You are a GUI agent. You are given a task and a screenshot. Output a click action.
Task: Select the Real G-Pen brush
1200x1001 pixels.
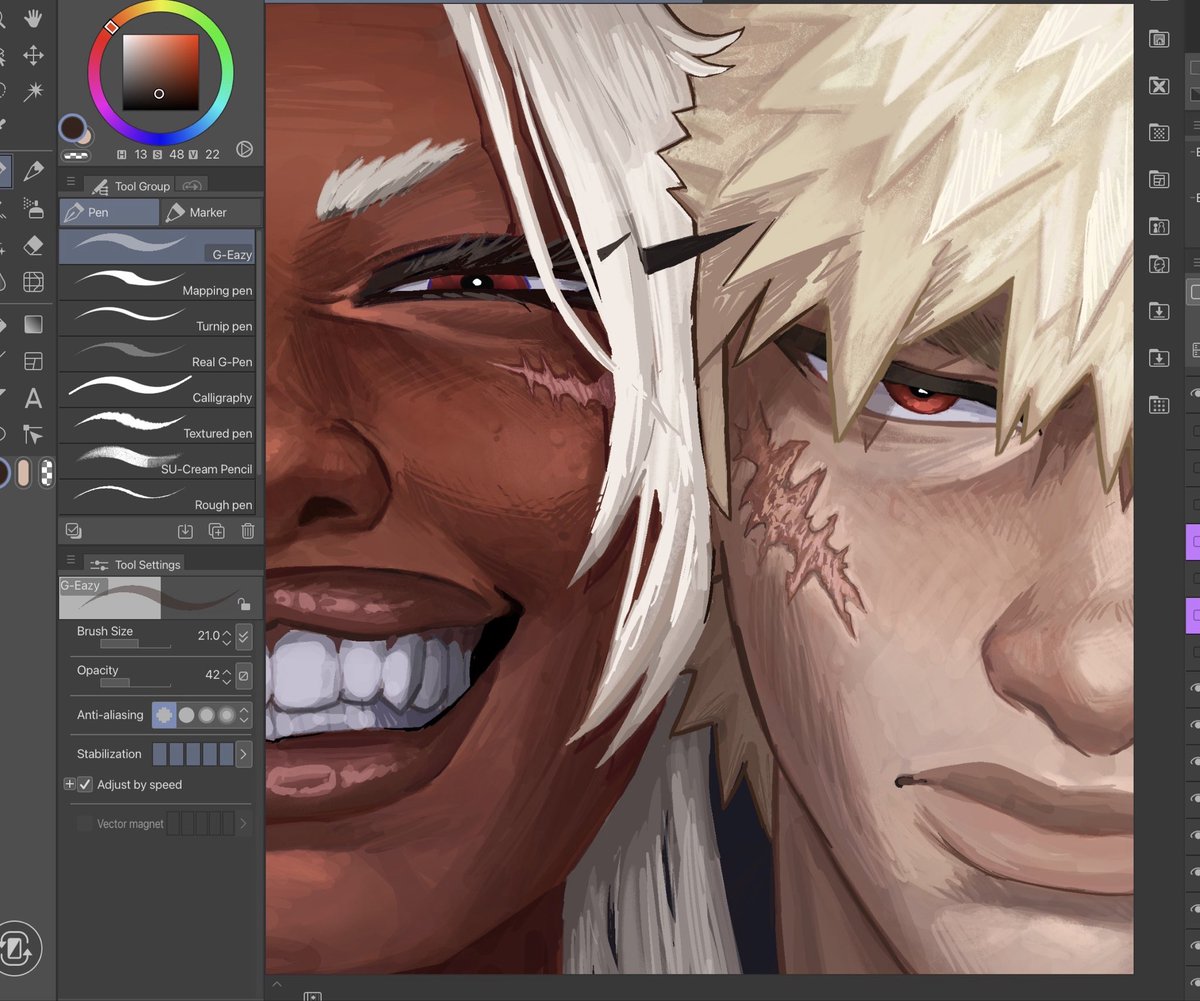[x=158, y=354]
